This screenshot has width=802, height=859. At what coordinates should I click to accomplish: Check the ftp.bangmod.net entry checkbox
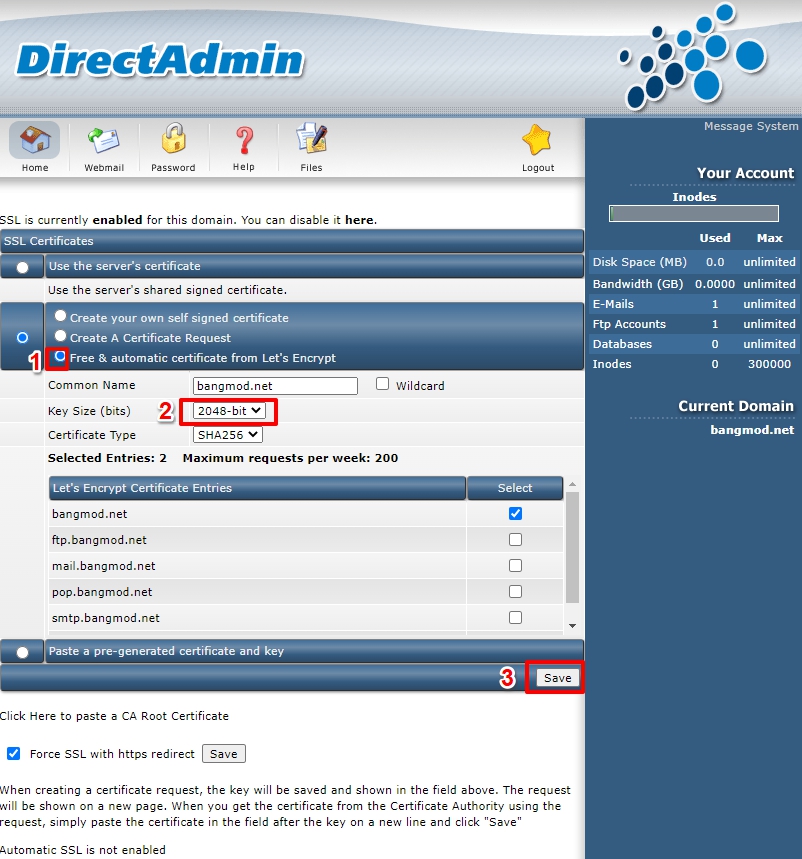point(515,540)
